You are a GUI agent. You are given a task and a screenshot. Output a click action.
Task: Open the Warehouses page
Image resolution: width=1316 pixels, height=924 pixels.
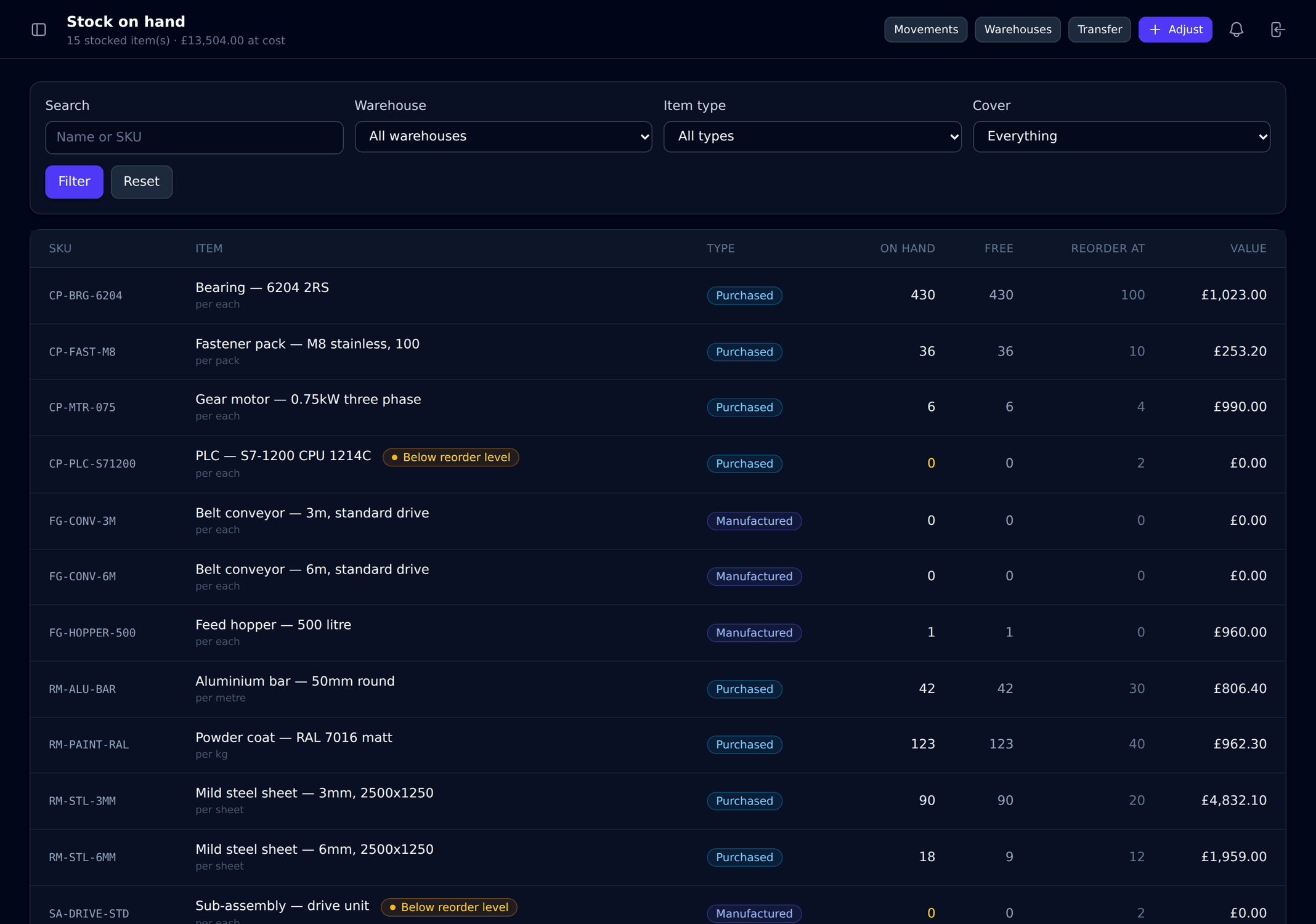[x=1017, y=30]
